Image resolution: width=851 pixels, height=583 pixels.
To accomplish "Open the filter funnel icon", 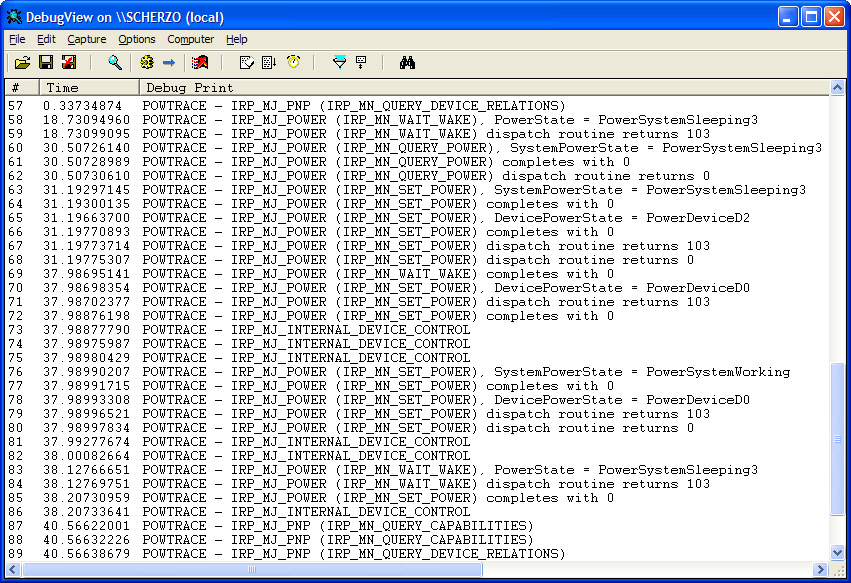I will tap(339, 63).
